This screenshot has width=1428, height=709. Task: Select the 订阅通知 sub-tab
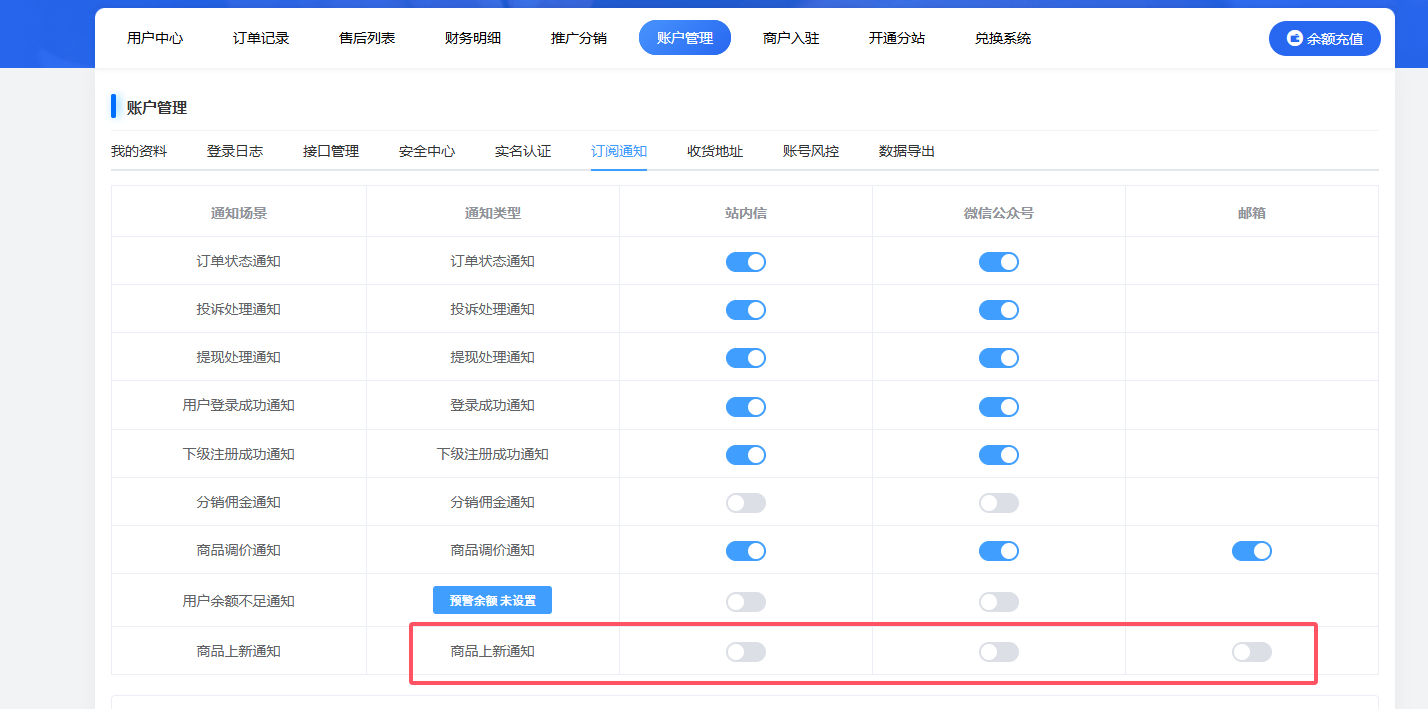coord(619,151)
